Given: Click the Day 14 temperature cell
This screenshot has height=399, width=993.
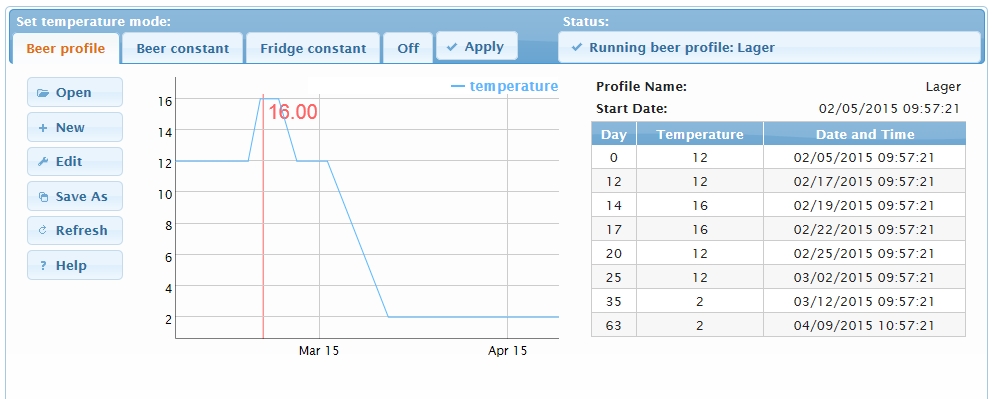Looking at the screenshot, I should point(700,205).
